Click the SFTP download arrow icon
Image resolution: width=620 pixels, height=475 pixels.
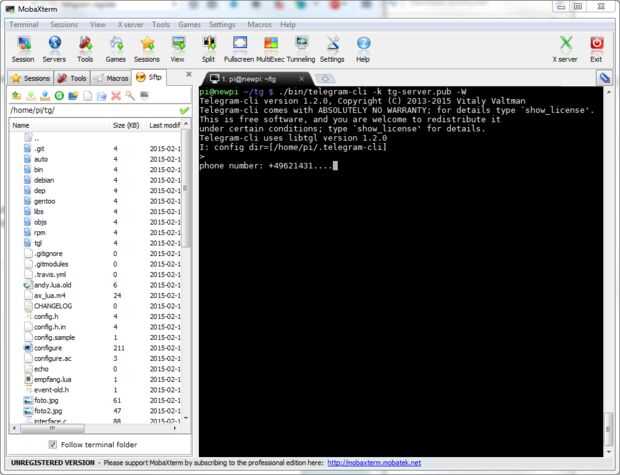point(31,95)
